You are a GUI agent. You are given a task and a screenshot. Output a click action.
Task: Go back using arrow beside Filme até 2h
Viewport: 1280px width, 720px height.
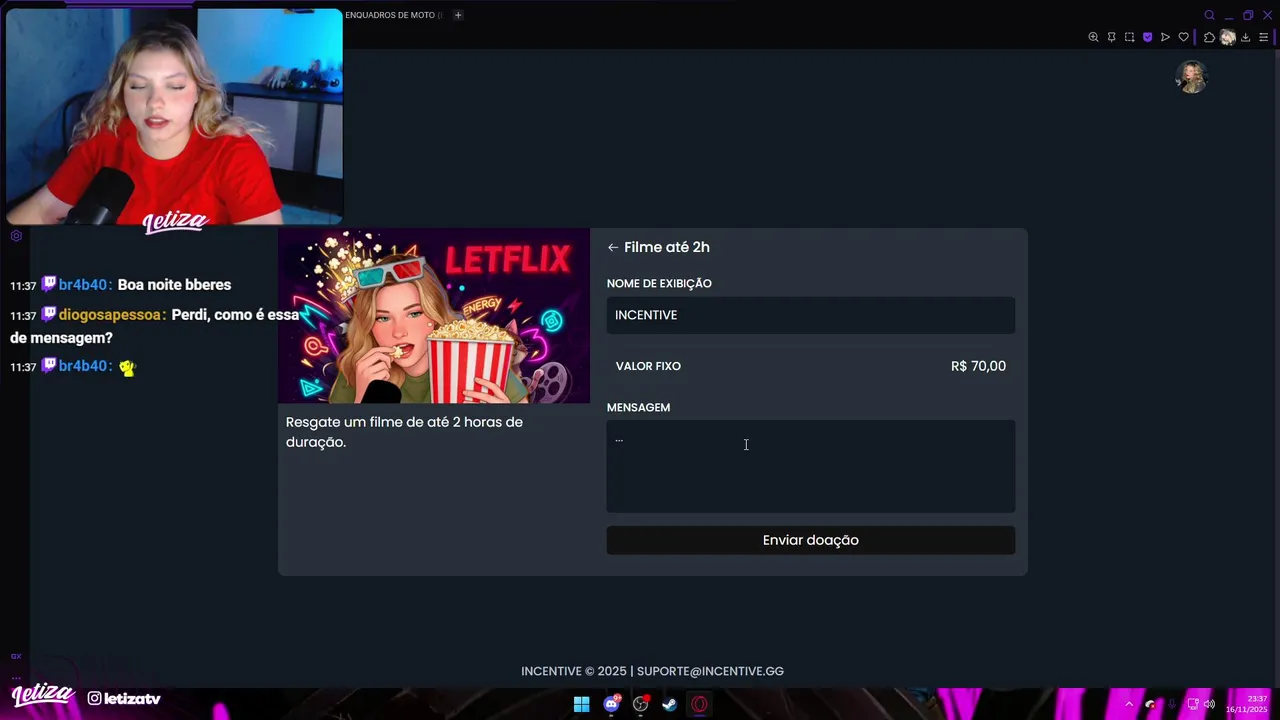pos(613,247)
